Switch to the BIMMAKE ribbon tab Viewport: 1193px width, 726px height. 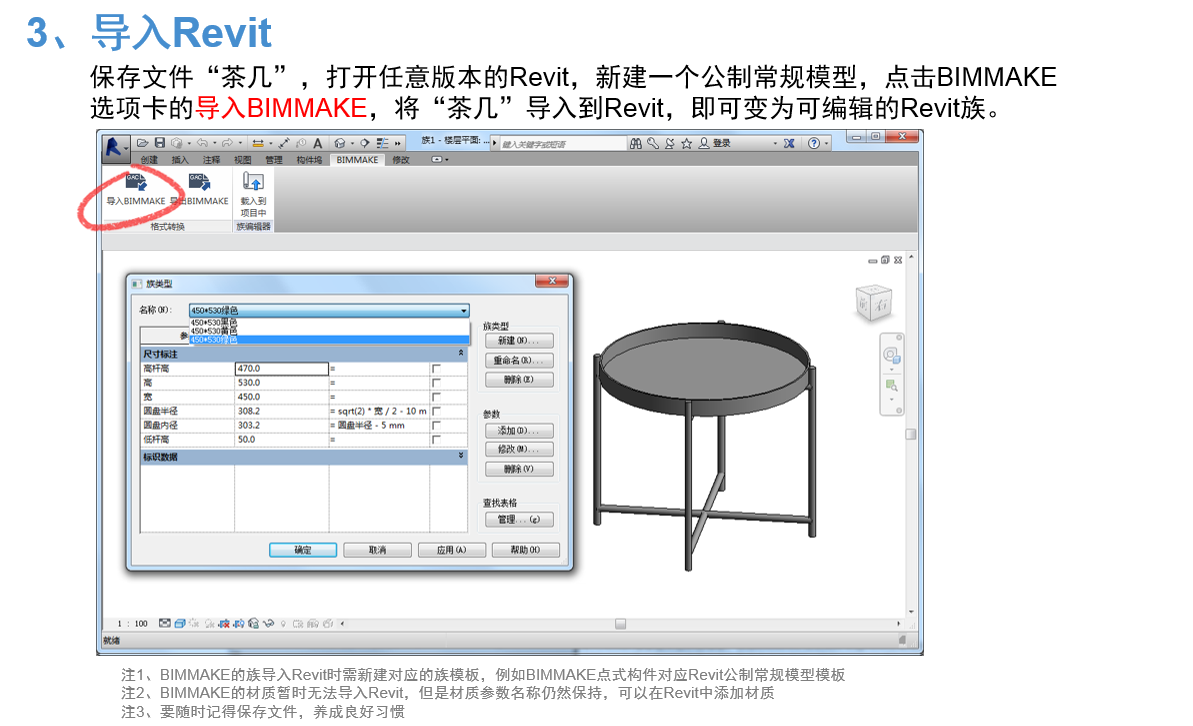coord(357,160)
